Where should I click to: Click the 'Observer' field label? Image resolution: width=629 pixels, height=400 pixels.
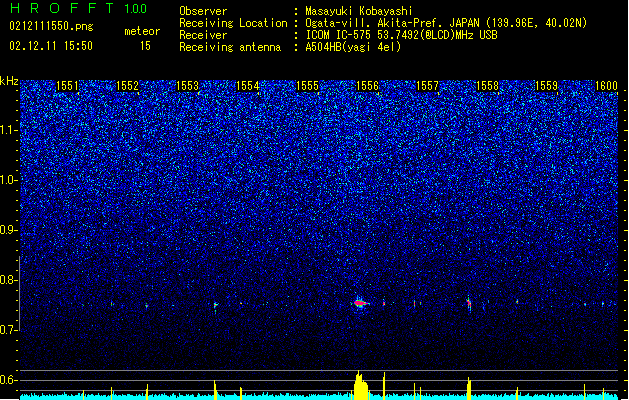point(203,11)
